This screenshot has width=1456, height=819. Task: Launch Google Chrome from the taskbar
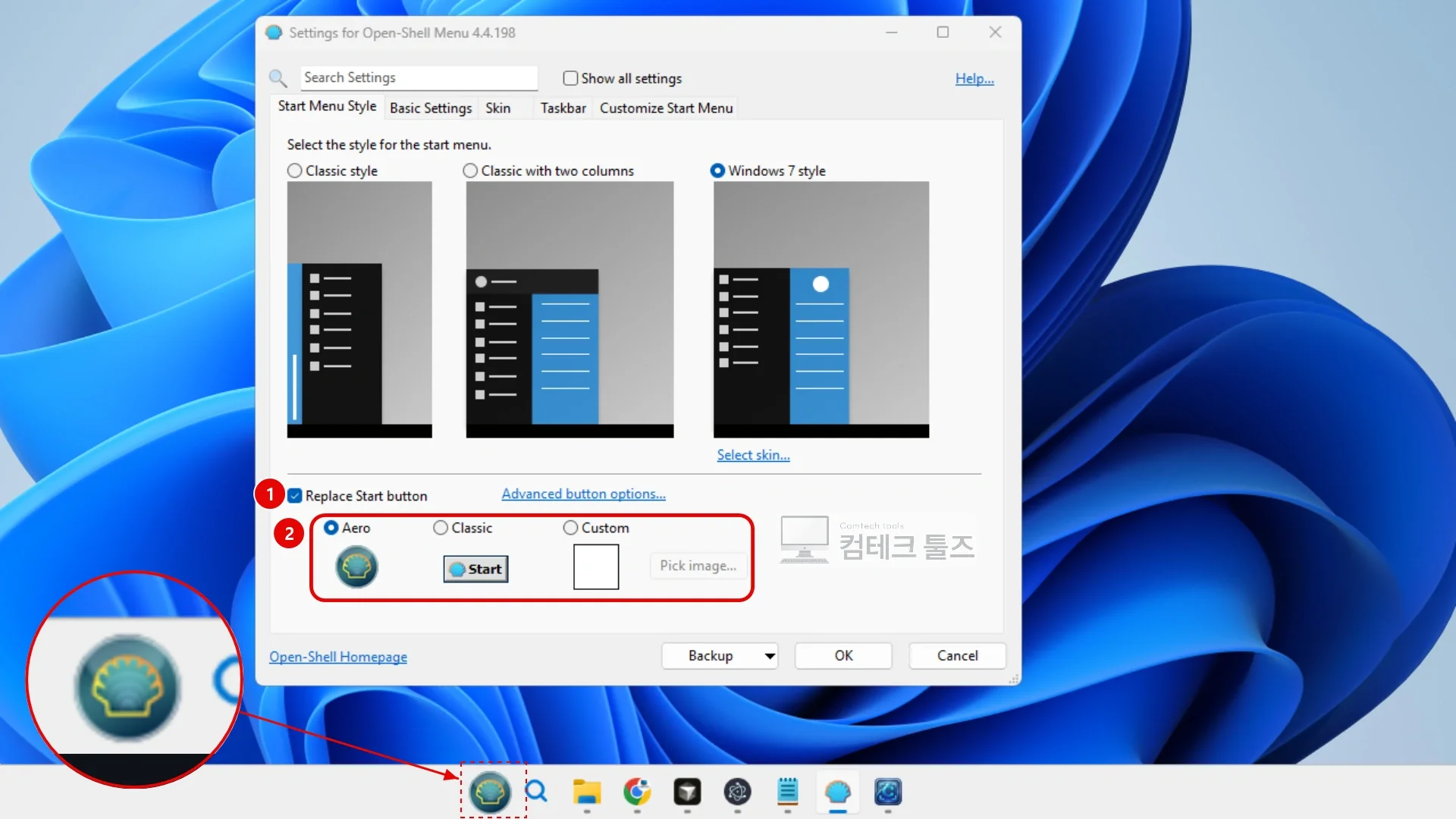[637, 792]
